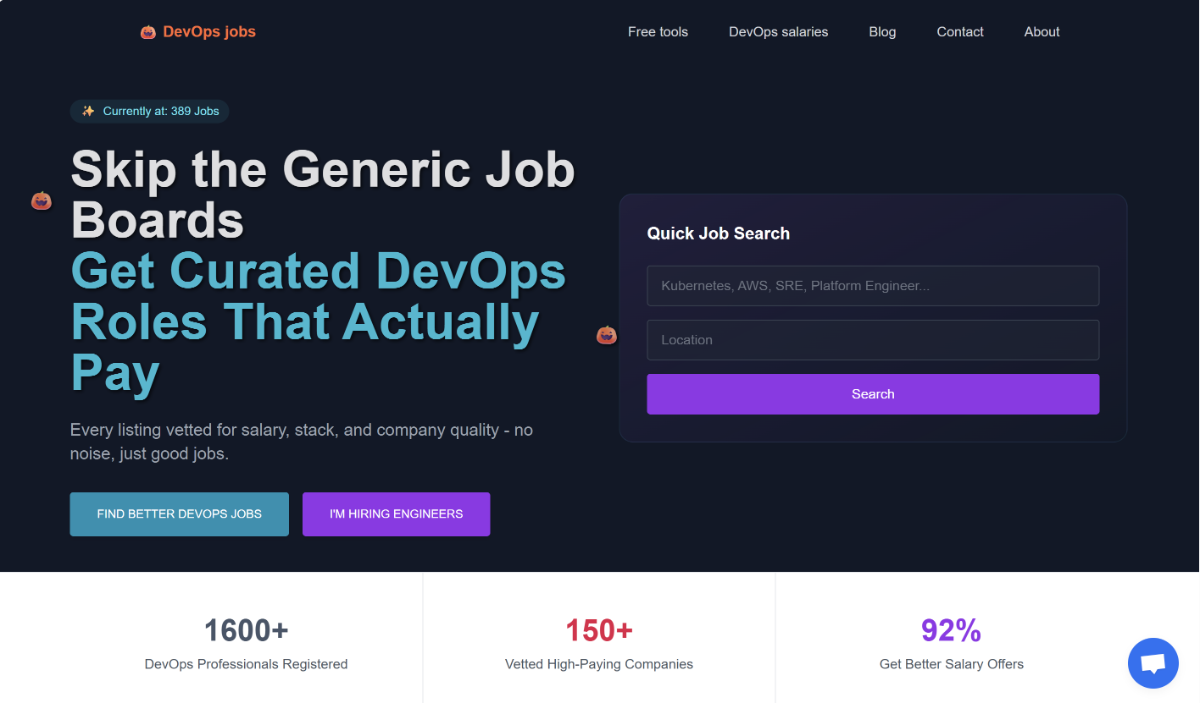Click the sparkle icon in the jobs counter badge
Viewport: 1200px width, 703px height.
[x=87, y=110]
